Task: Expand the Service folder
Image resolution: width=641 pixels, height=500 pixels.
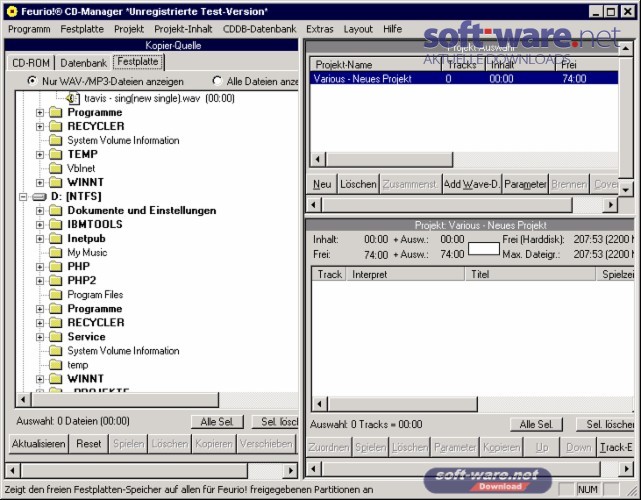Action: [40, 337]
